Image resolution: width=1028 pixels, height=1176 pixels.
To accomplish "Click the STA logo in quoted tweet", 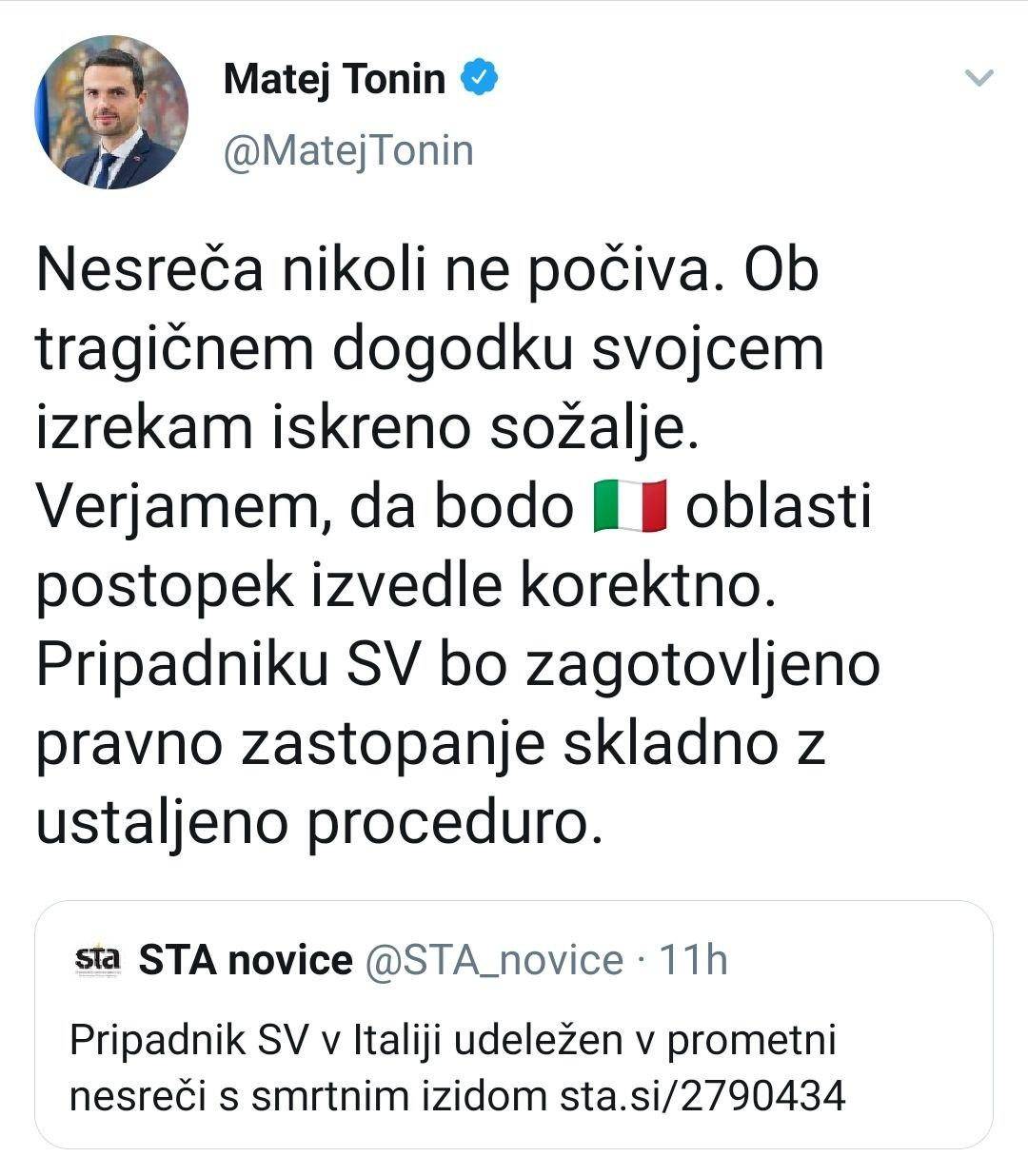I will pos(98,959).
